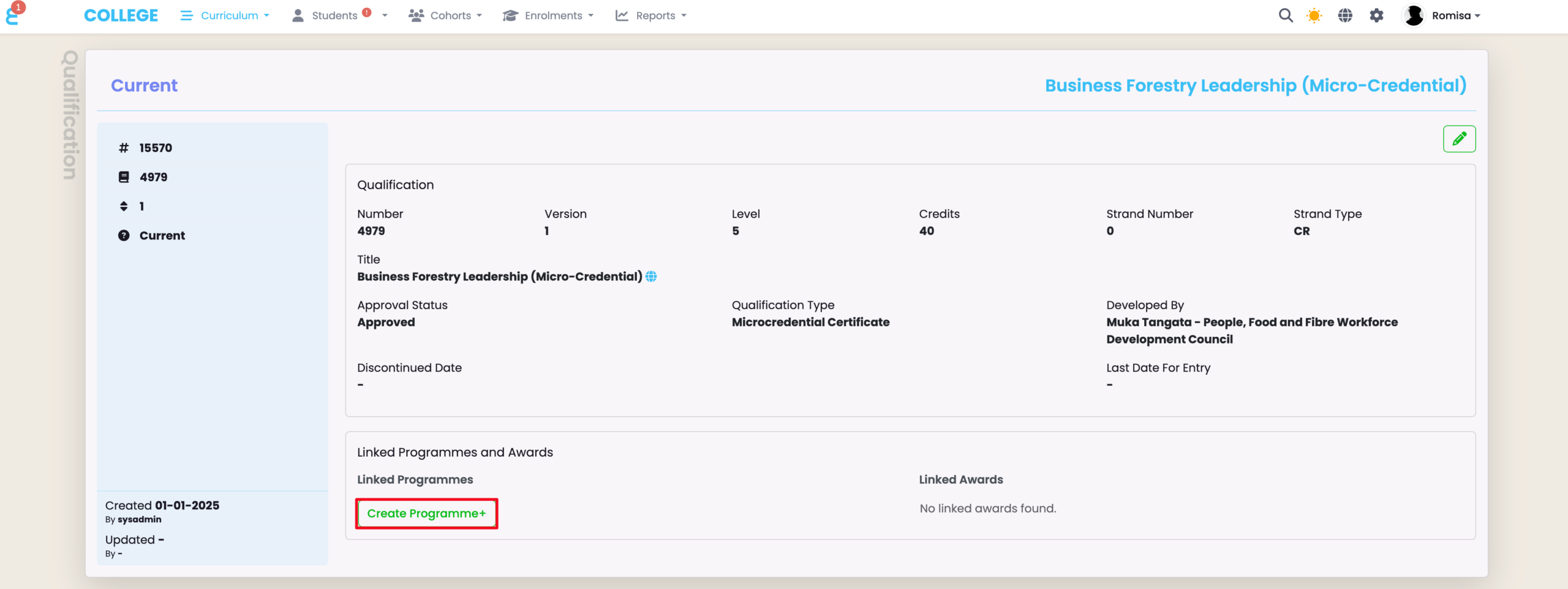Screen dimensions: 1568x589
Task: Open the Students dropdown arrow
Action: tap(385, 16)
